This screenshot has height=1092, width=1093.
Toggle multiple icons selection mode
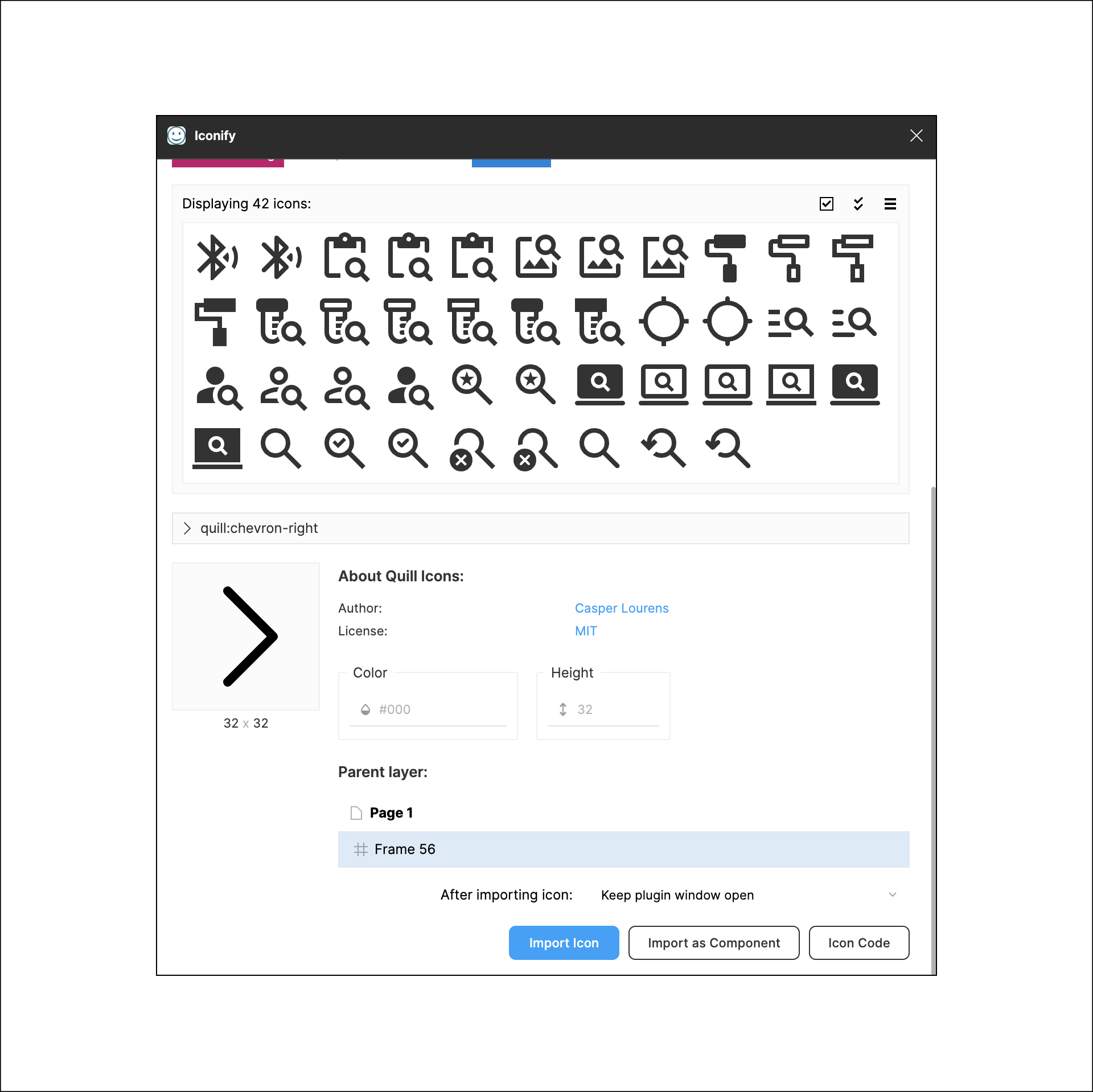pyautogui.click(x=858, y=204)
